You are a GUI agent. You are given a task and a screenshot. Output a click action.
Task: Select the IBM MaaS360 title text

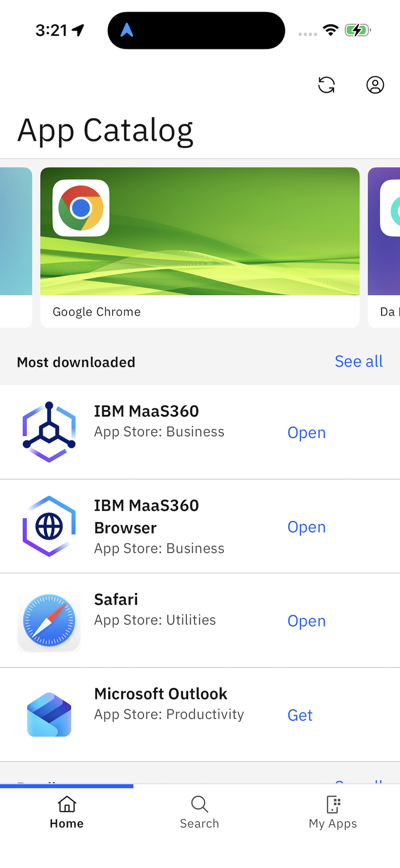[x=146, y=411]
